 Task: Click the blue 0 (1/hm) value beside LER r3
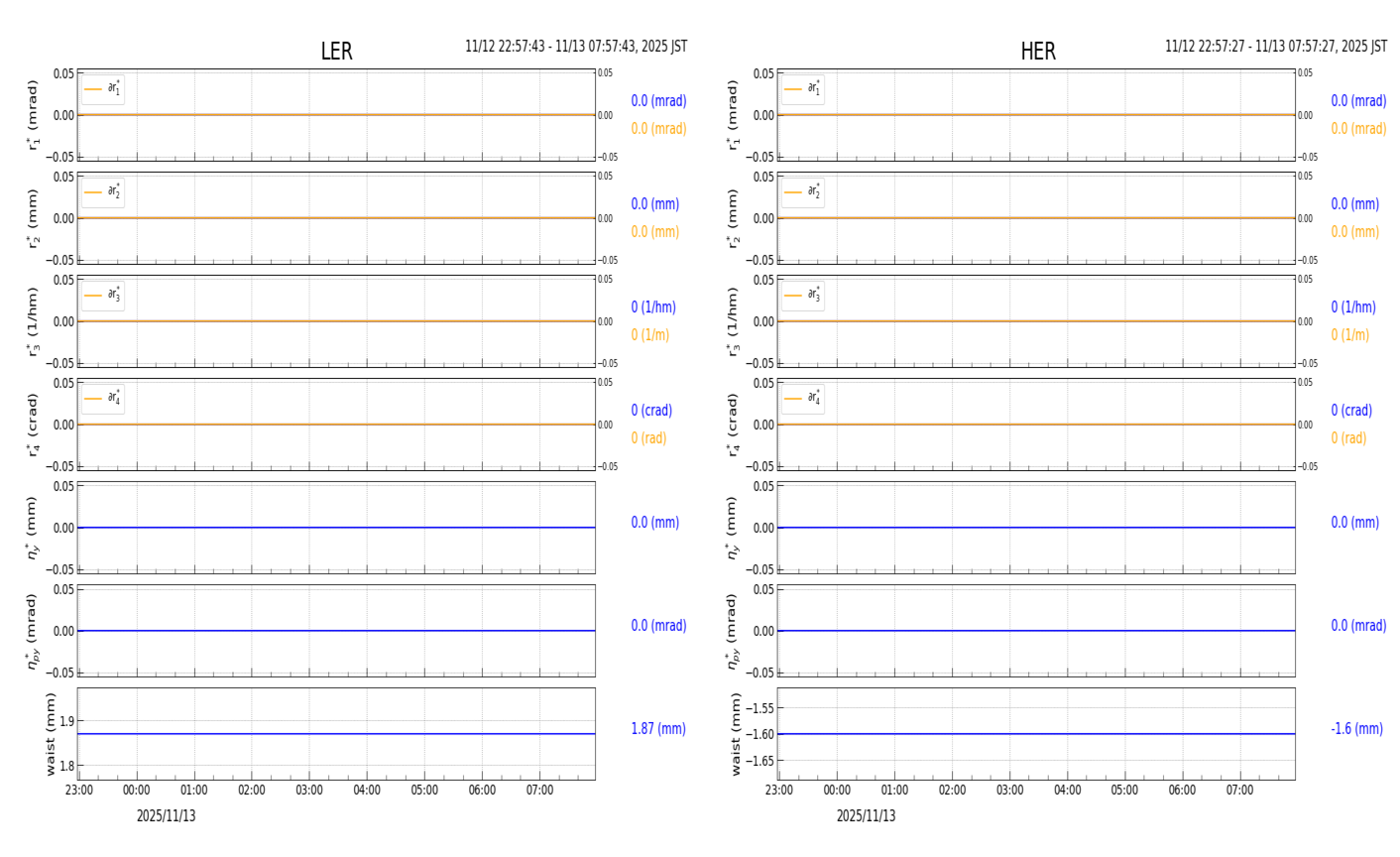click(653, 307)
